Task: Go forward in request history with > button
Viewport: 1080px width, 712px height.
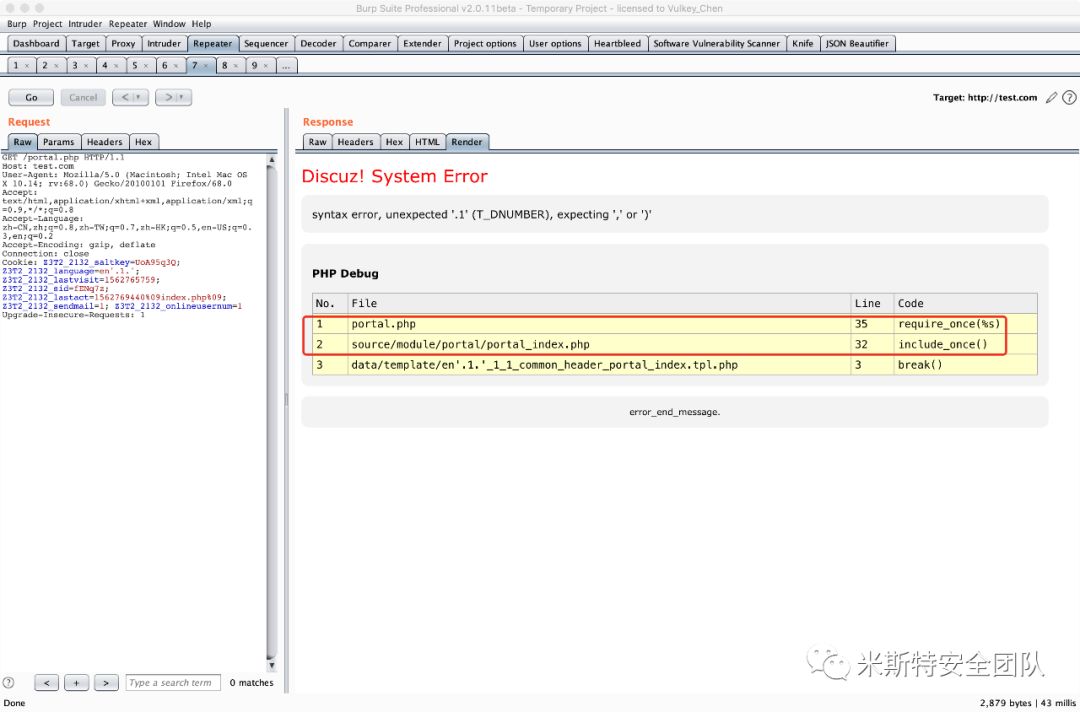Action: (167, 98)
